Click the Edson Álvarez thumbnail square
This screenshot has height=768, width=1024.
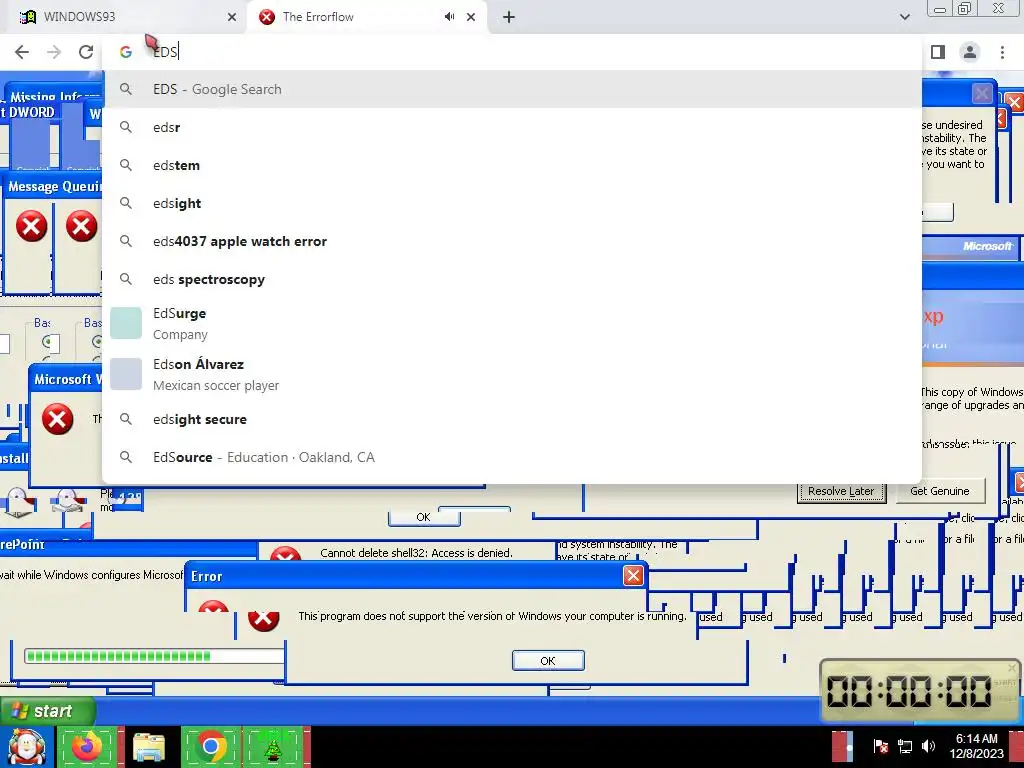click(126, 374)
